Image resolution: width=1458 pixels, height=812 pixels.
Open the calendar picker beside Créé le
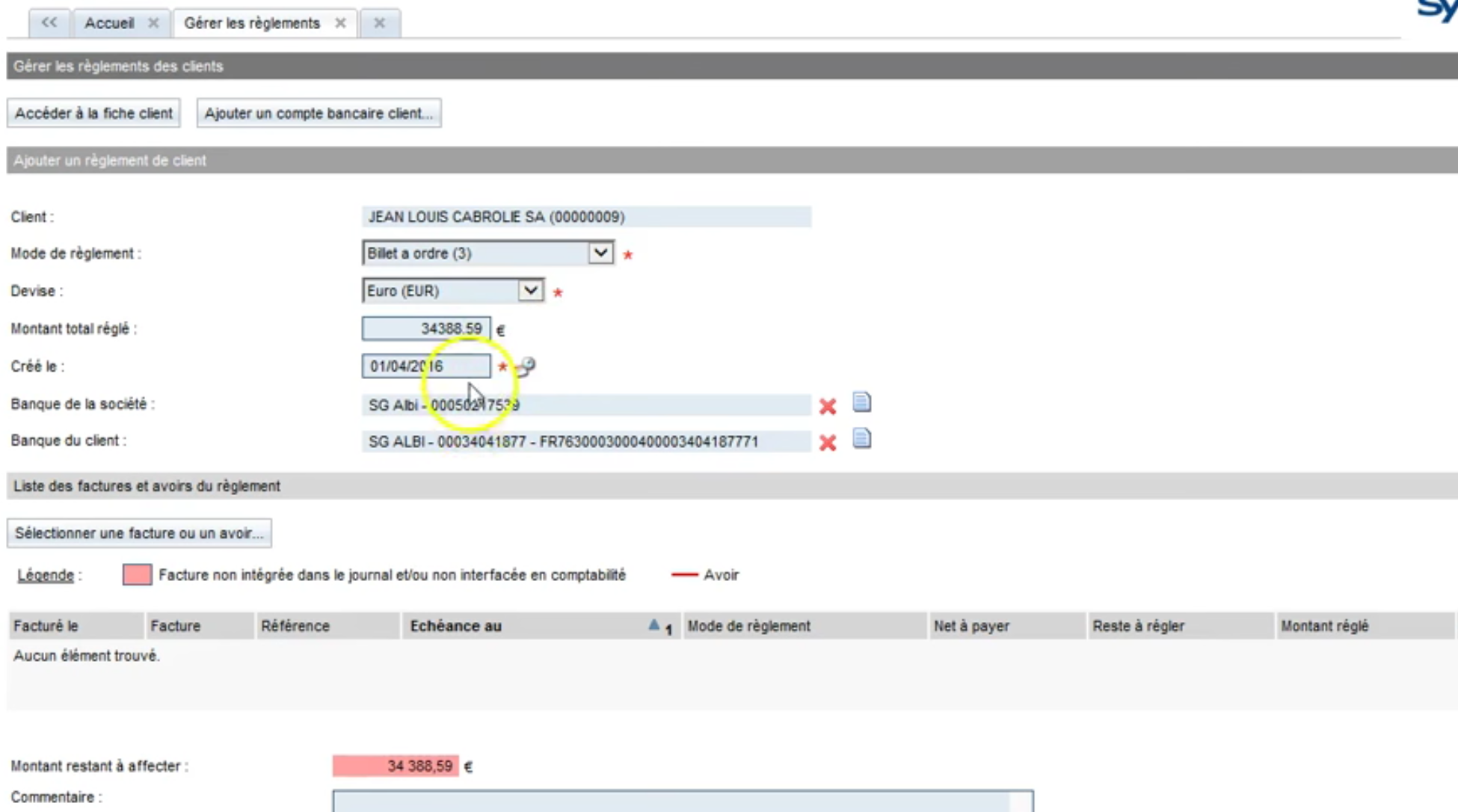(526, 366)
